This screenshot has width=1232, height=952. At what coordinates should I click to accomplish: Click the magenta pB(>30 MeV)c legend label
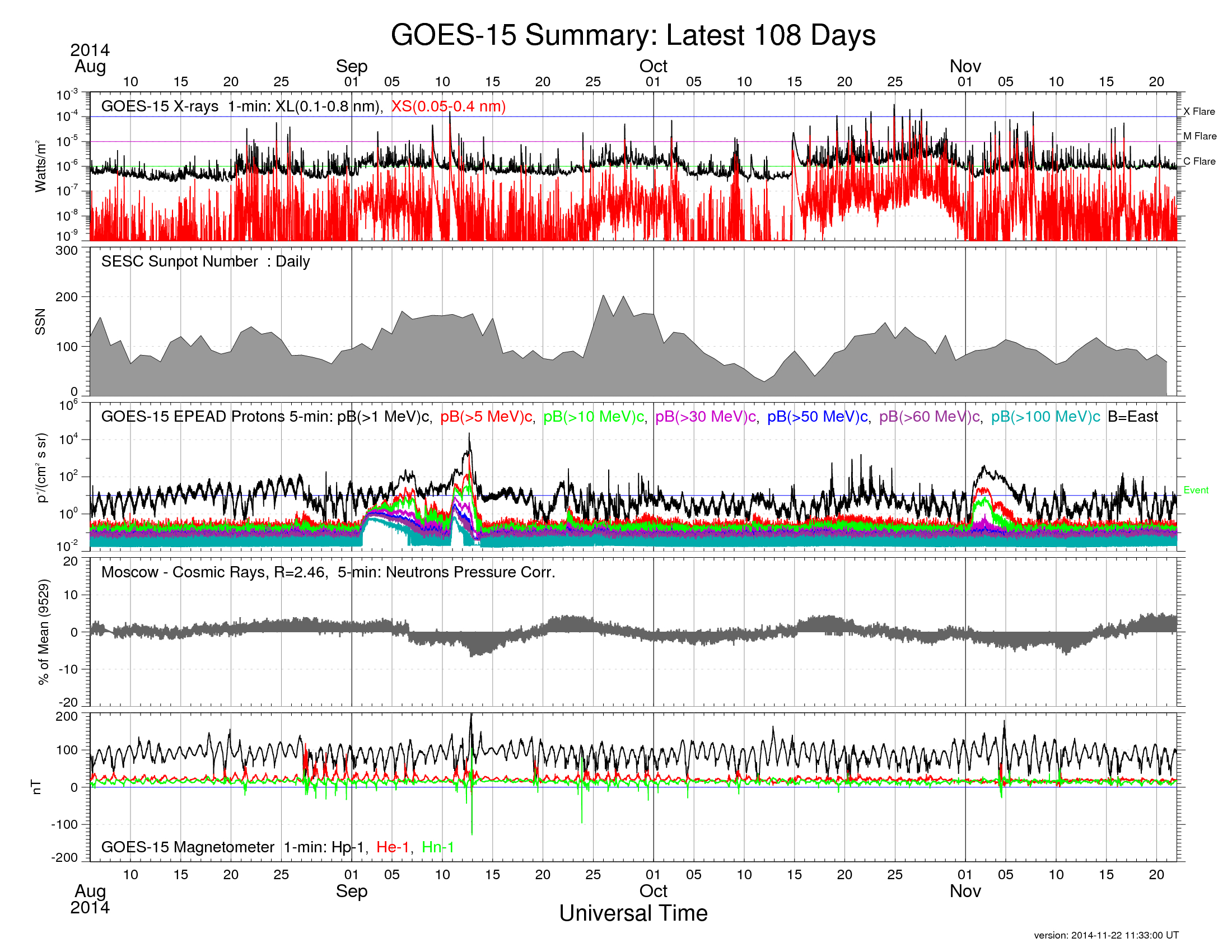(x=705, y=417)
